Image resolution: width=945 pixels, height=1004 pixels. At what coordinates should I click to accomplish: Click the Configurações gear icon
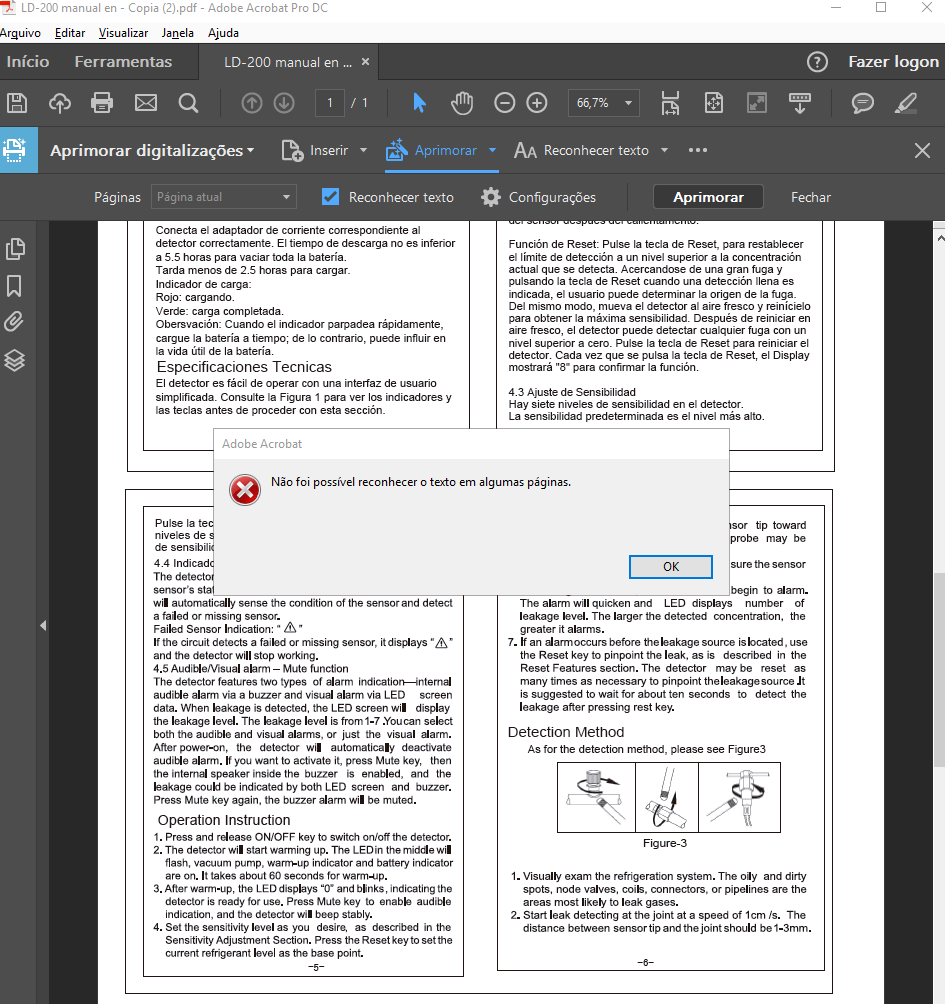coord(491,197)
